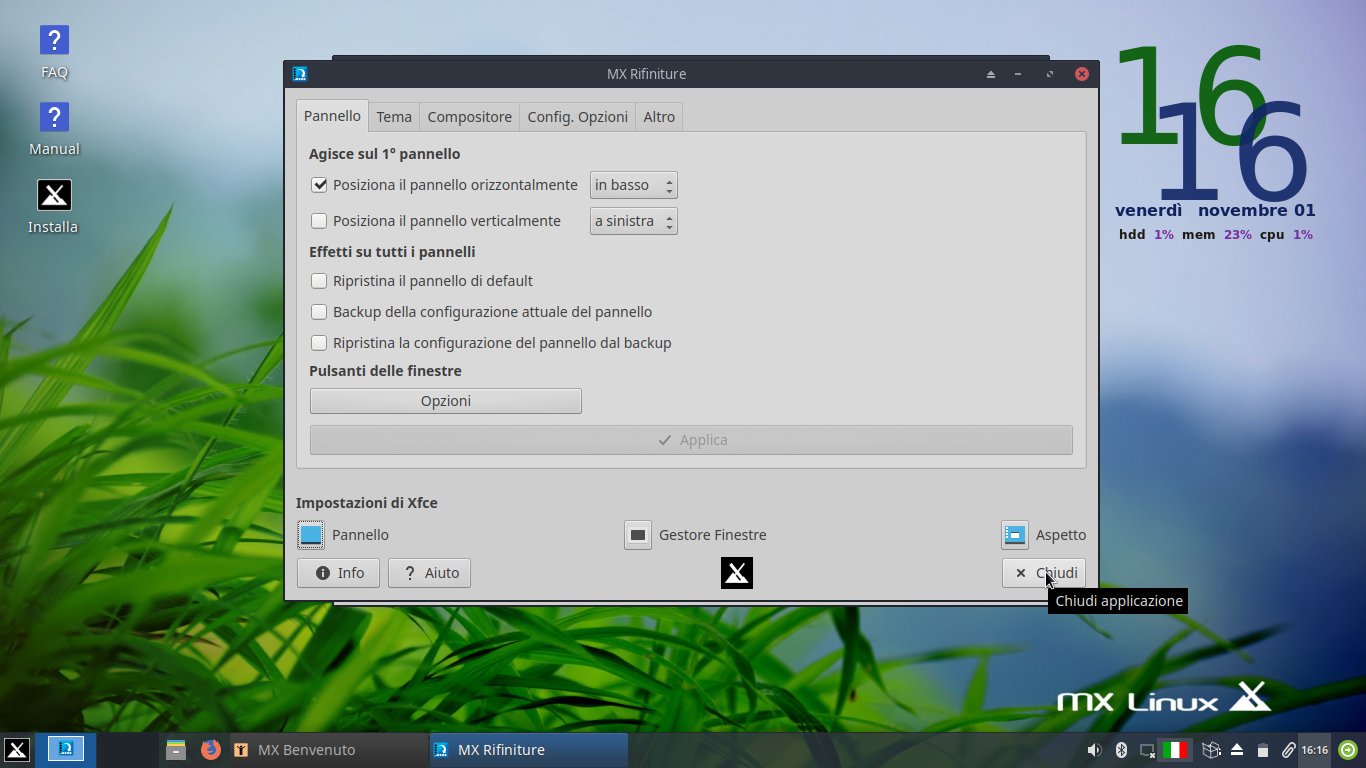Open the Xfce Pannello settings icon button
Viewport: 1366px width, 768px height.
point(311,535)
